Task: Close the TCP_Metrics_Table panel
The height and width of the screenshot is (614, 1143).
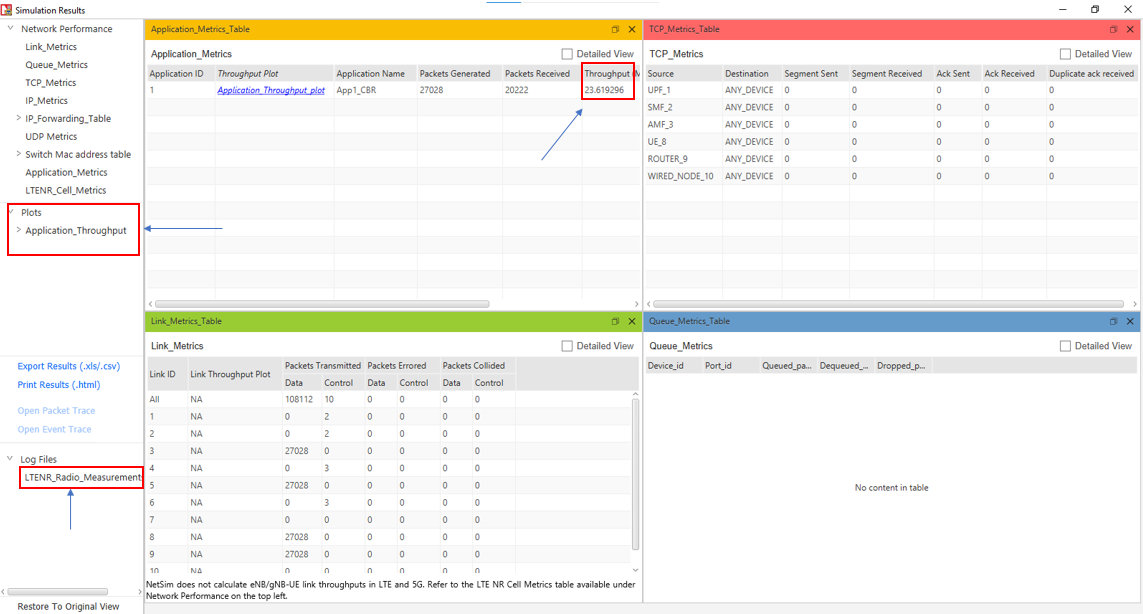Action: [1130, 29]
